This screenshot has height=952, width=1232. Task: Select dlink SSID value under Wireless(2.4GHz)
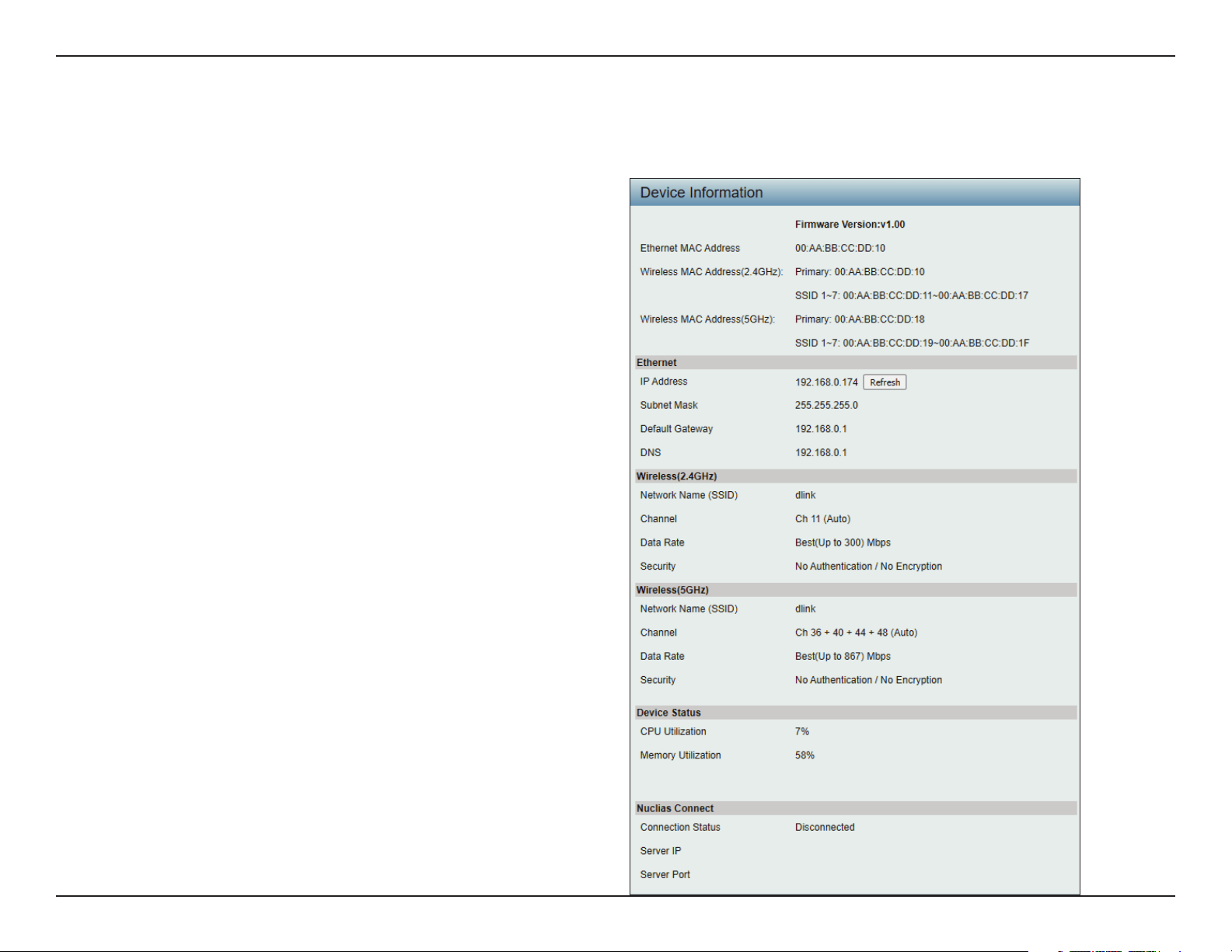point(805,495)
